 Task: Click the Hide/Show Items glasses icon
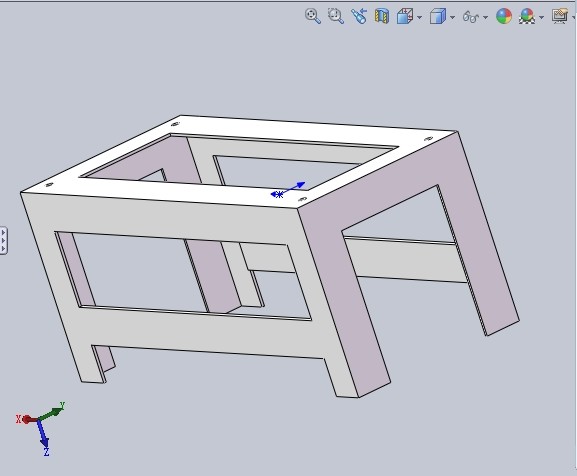point(471,17)
